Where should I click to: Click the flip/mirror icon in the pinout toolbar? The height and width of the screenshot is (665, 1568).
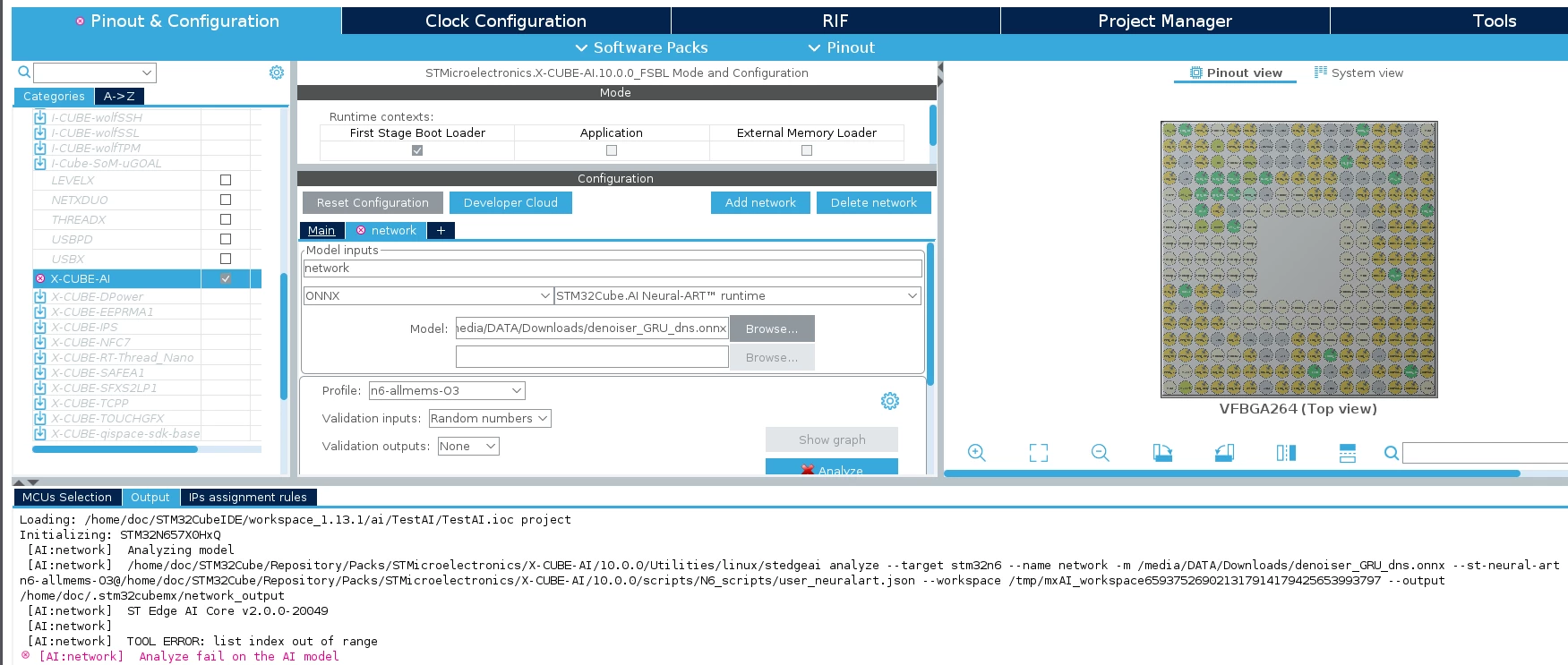tap(1286, 453)
